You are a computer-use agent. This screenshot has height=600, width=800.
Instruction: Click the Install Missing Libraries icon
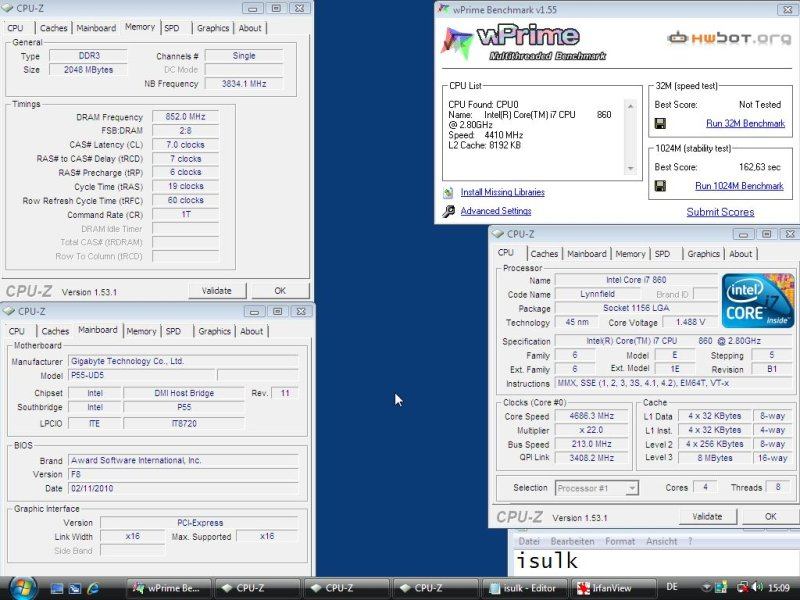coord(448,192)
